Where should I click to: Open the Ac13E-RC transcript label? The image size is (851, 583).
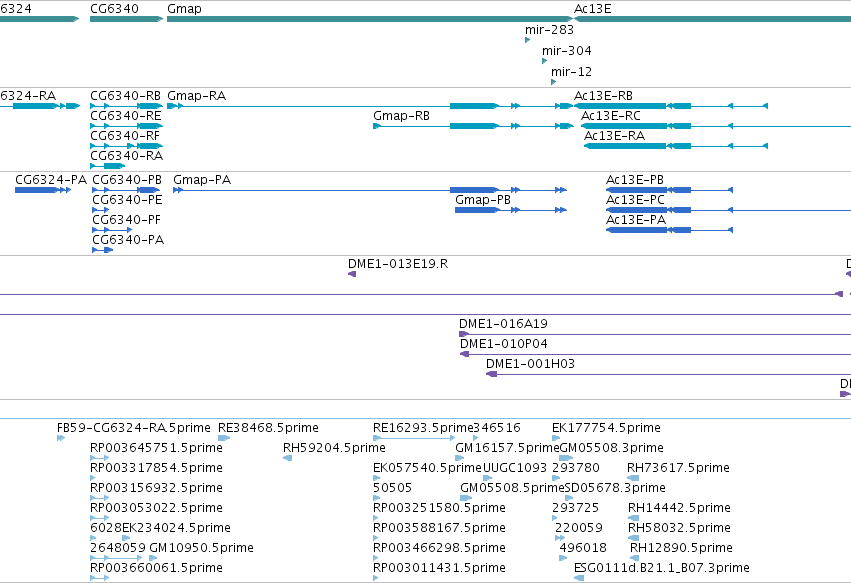click(611, 116)
